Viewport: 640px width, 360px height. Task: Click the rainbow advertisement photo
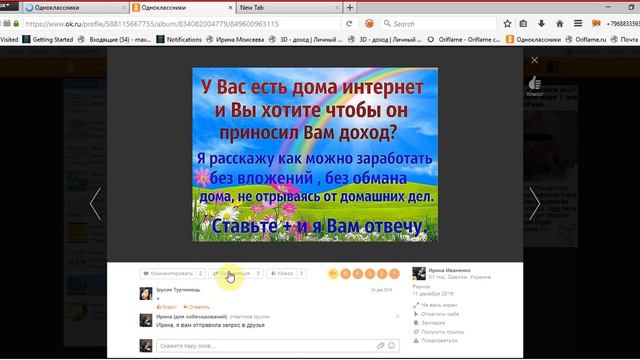(315, 155)
